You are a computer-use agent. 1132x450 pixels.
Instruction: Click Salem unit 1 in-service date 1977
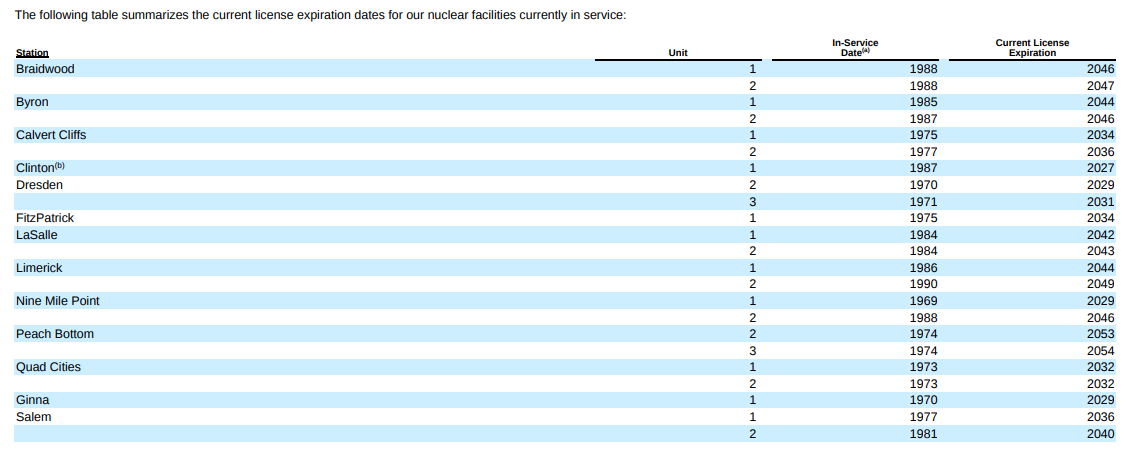[923, 417]
